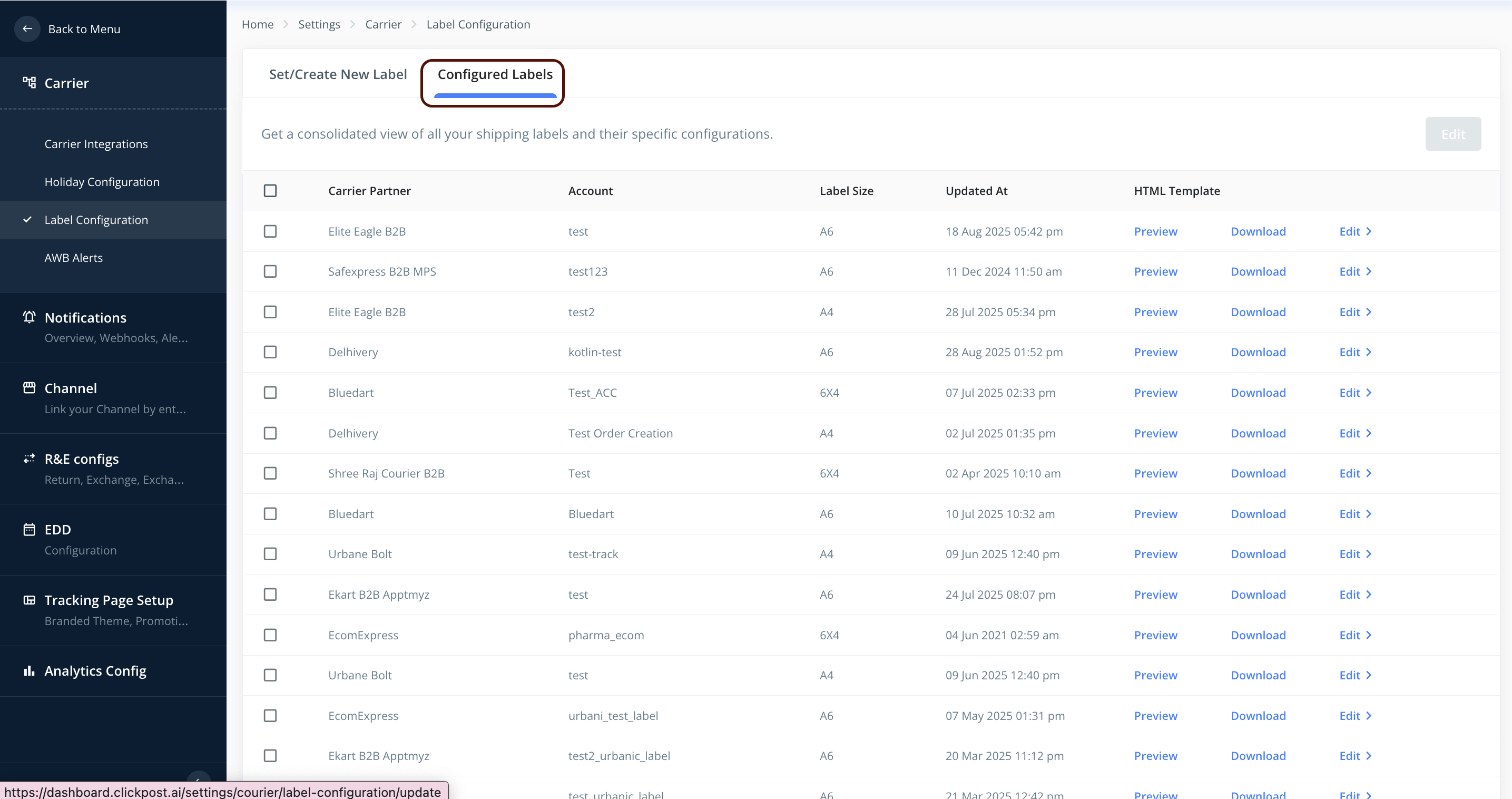Viewport: 1512px width, 799px height.
Task: Toggle the select-all checkbox in table header
Action: click(x=270, y=191)
